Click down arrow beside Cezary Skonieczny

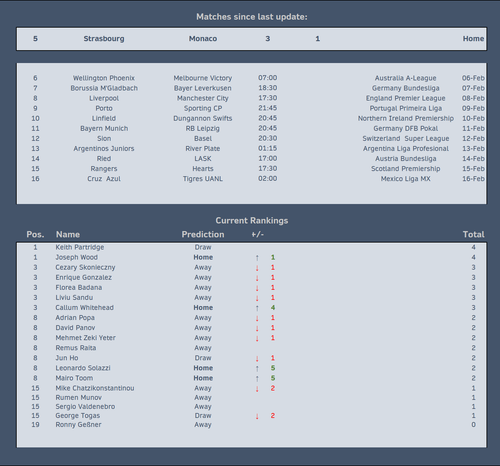[257, 268]
